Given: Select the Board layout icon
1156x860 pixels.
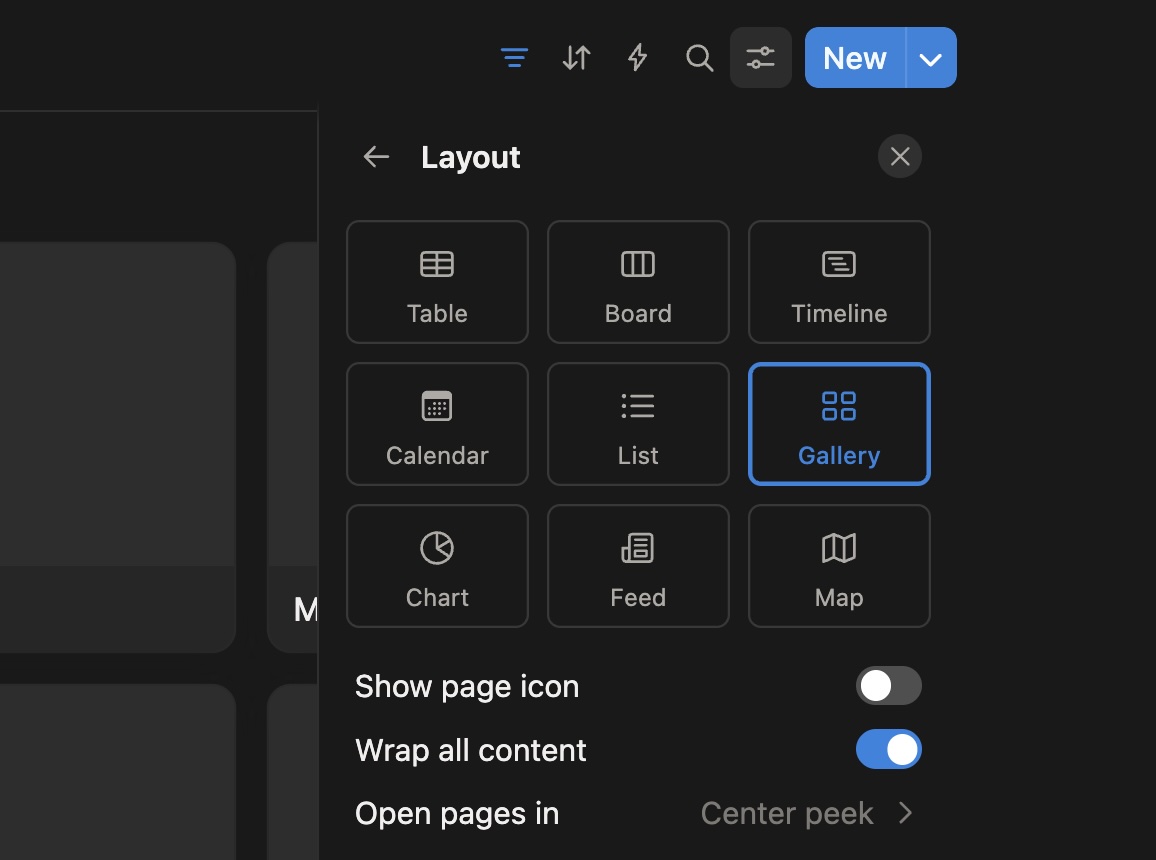Looking at the screenshot, I should click(x=638, y=282).
